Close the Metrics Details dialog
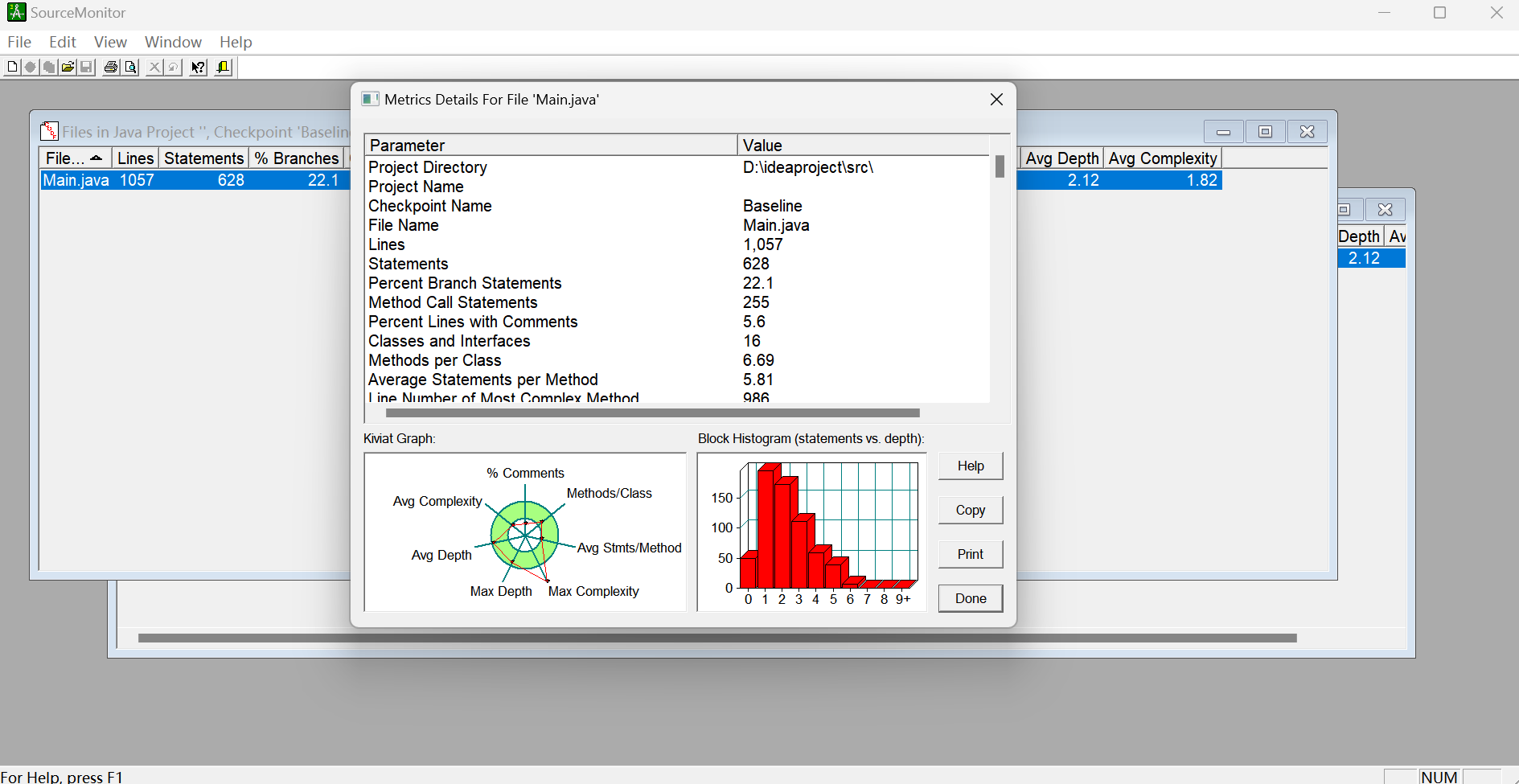Image resolution: width=1519 pixels, height=784 pixels. click(x=996, y=99)
